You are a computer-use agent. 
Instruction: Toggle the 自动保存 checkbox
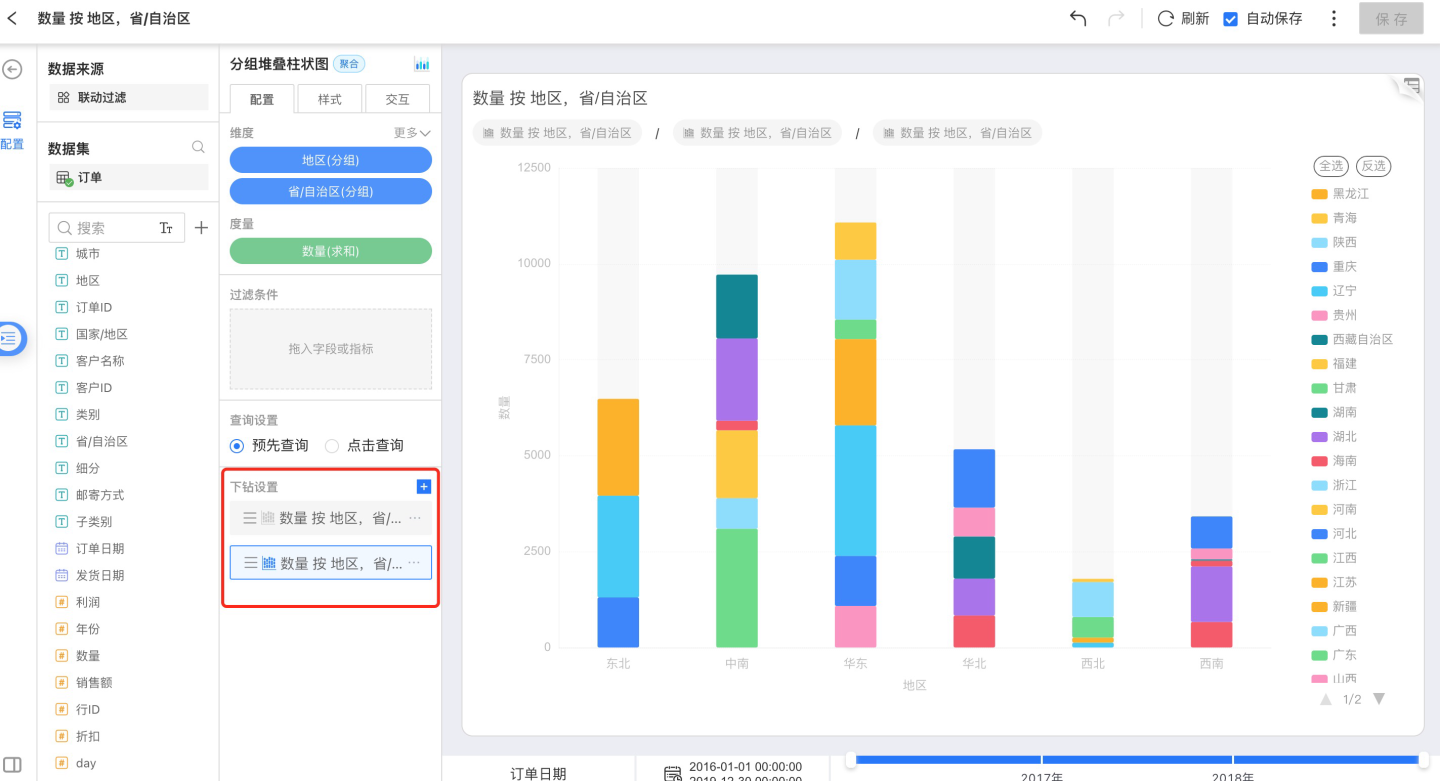point(1231,19)
